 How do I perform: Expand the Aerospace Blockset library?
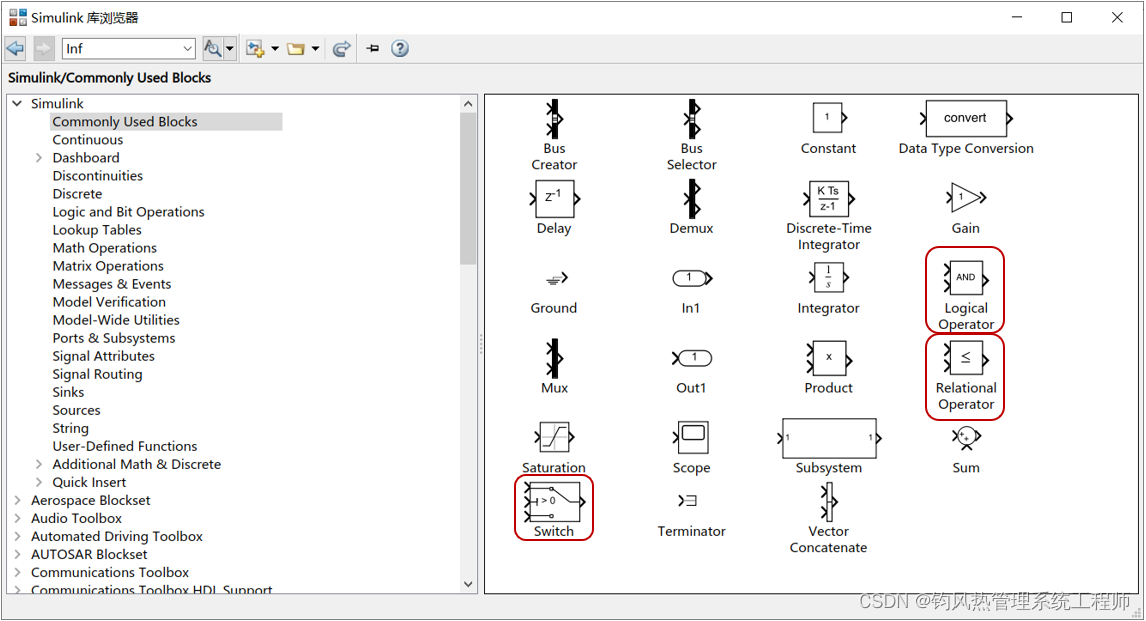(17, 500)
